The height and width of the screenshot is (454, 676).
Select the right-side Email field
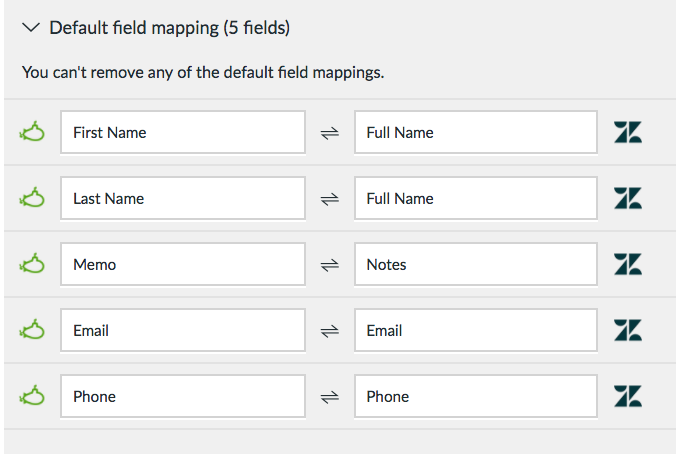pyautogui.click(x=476, y=330)
